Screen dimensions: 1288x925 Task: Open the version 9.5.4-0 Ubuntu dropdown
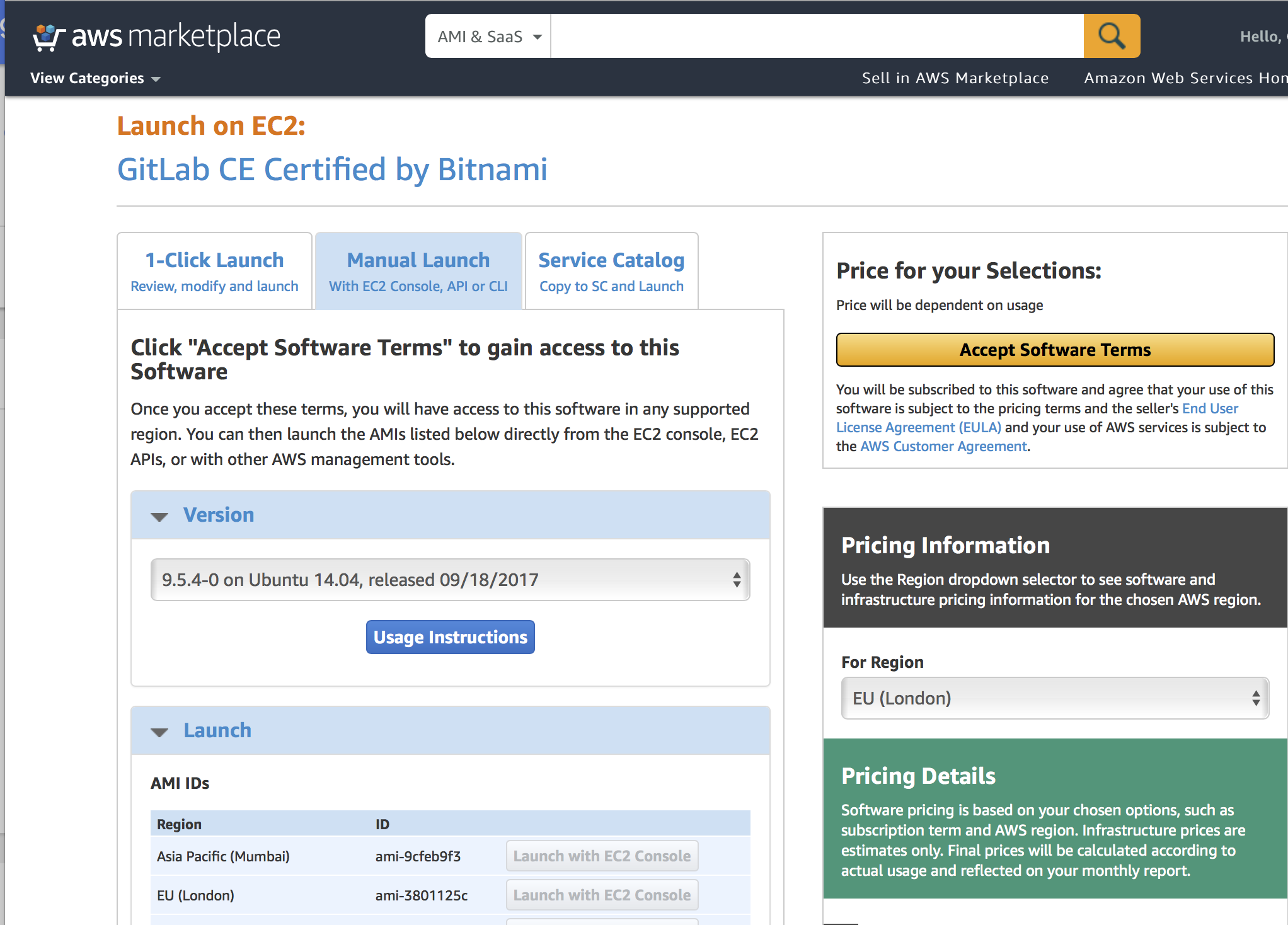(450, 580)
